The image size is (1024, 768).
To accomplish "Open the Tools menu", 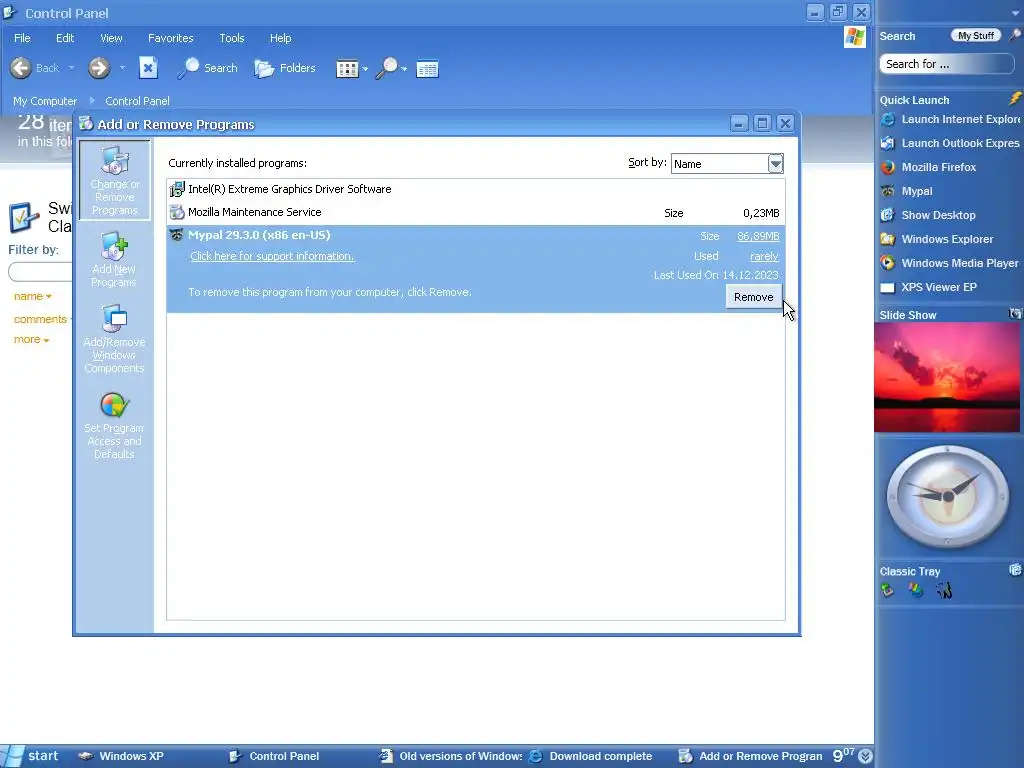I will point(232,38).
